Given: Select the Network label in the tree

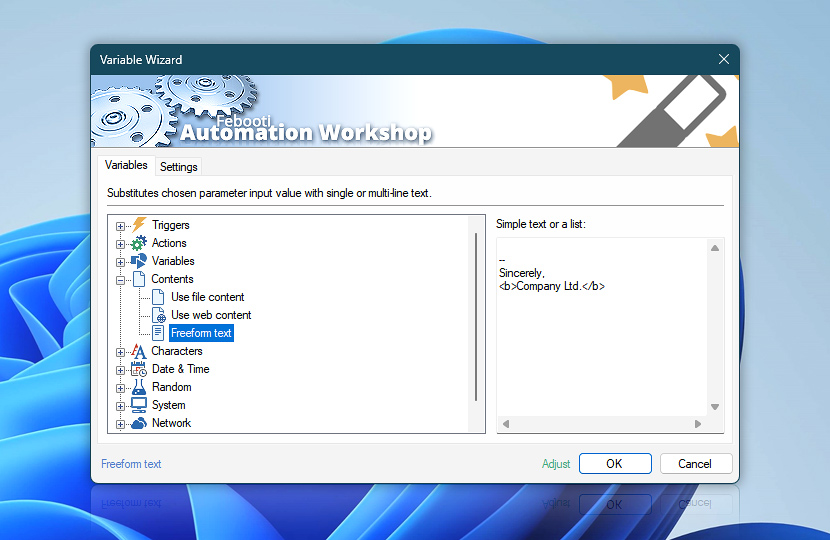Looking at the screenshot, I should pos(172,423).
